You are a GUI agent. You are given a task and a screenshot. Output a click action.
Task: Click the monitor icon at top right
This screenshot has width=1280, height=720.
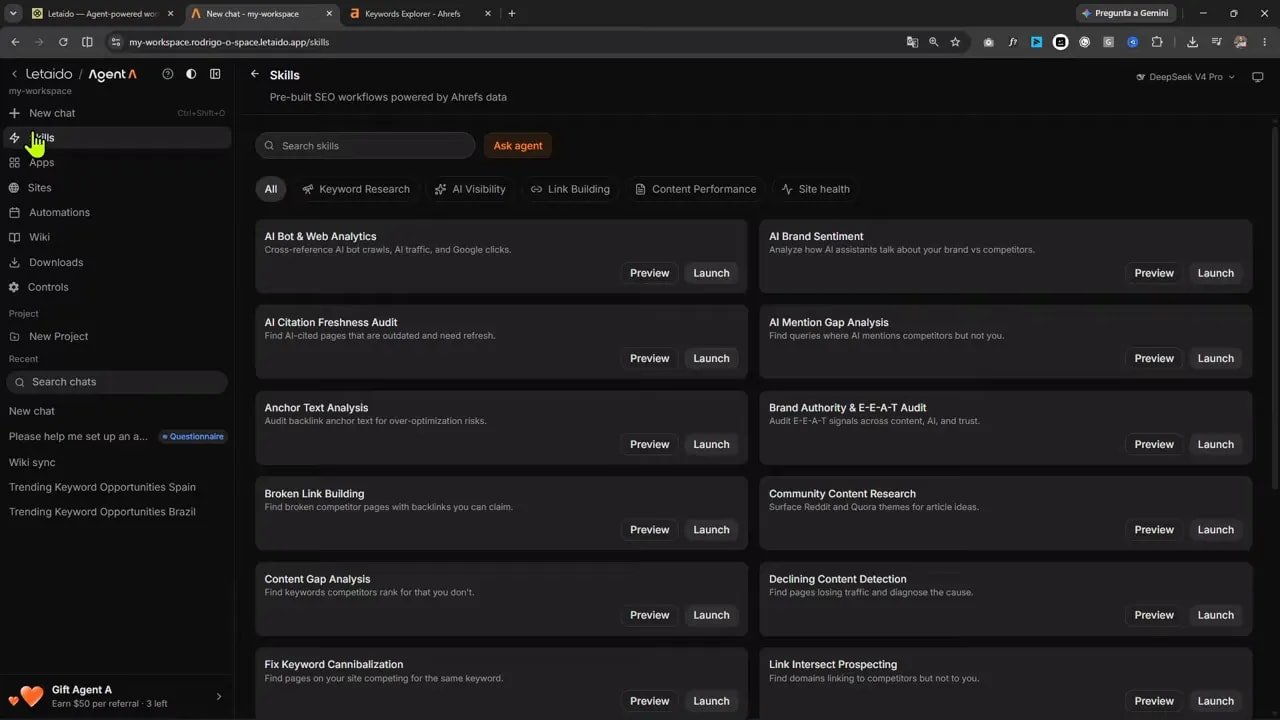tap(1258, 77)
